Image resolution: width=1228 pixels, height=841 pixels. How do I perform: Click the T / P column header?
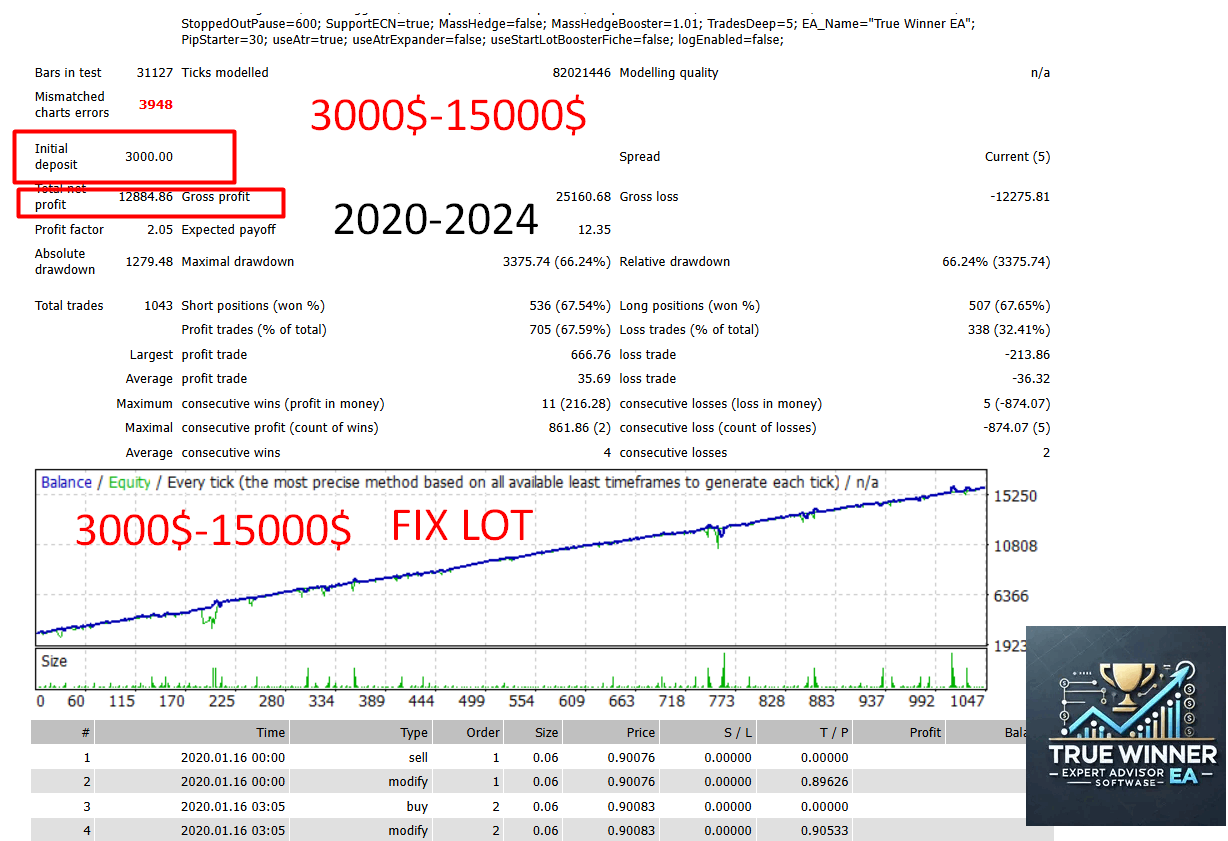pyautogui.click(x=832, y=733)
